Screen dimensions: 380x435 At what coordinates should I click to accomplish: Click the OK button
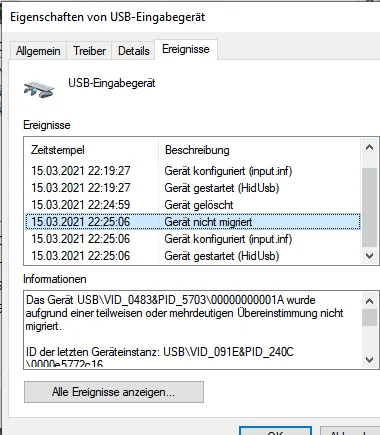pyautogui.click(x=275, y=431)
